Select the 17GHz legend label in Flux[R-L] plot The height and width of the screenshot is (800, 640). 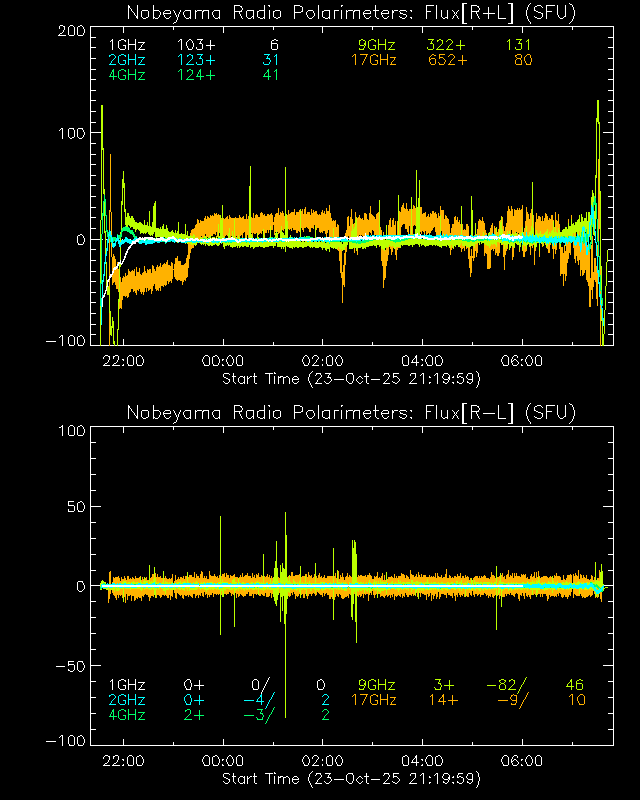[374, 700]
